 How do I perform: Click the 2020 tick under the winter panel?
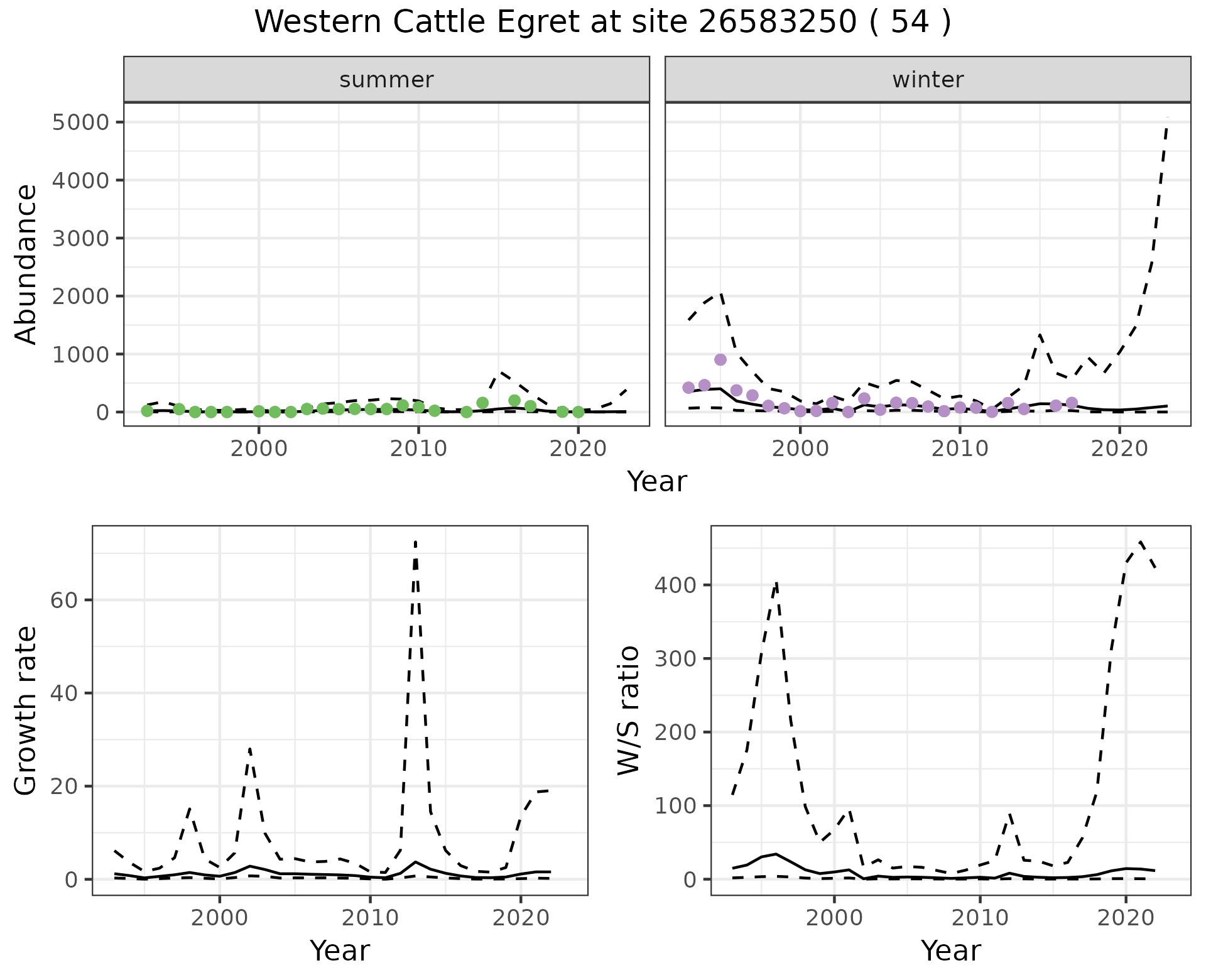[x=1119, y=449]
